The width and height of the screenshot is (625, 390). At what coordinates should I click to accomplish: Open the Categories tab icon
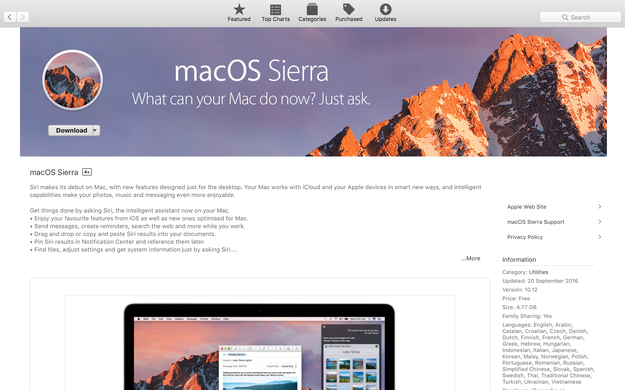click(312, 10)
